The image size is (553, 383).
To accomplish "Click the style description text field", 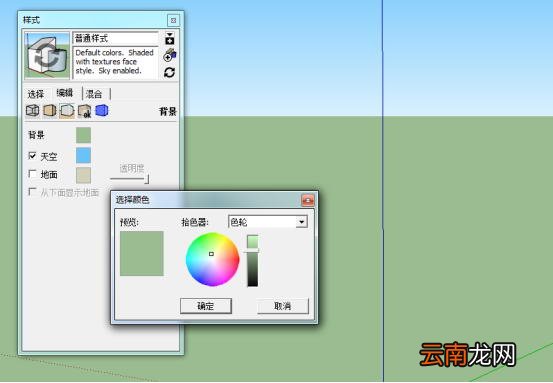I will (115, 63).
